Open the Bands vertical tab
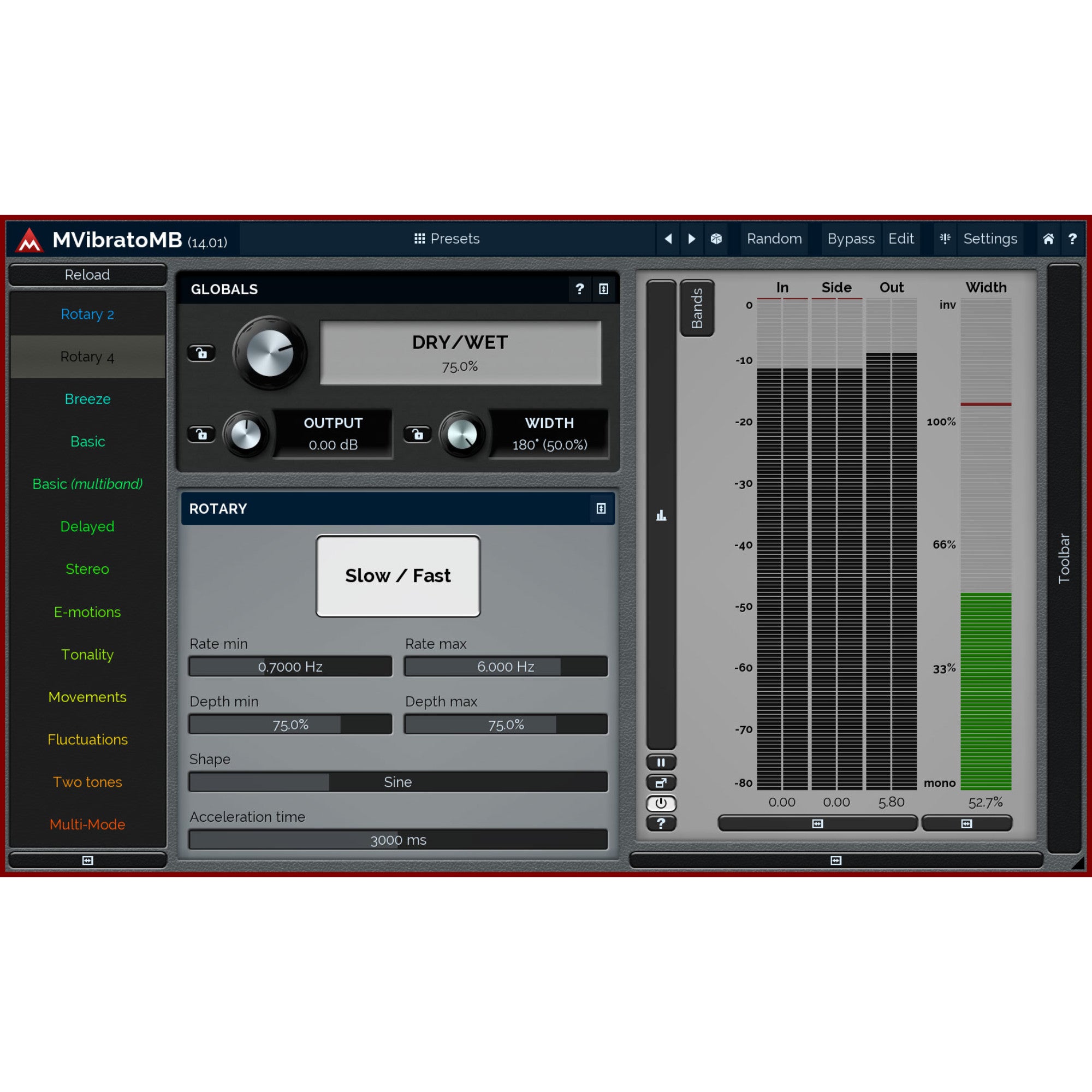The image size is (1092, 1092). point(697,308)
